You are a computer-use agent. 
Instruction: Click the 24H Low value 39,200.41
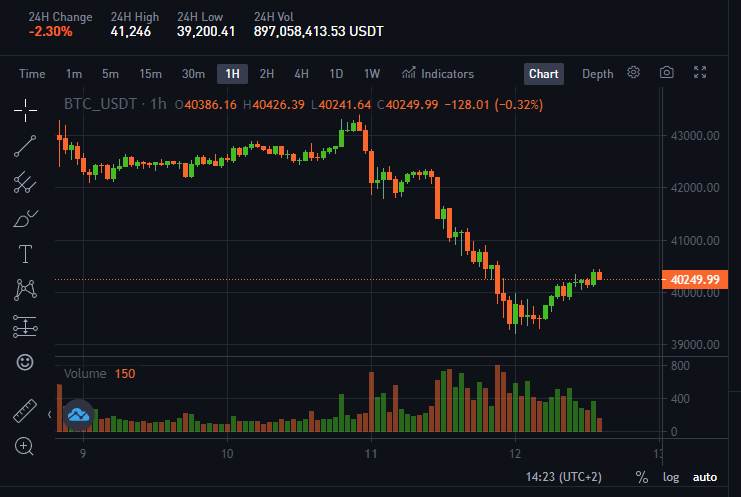pos(206,32)
